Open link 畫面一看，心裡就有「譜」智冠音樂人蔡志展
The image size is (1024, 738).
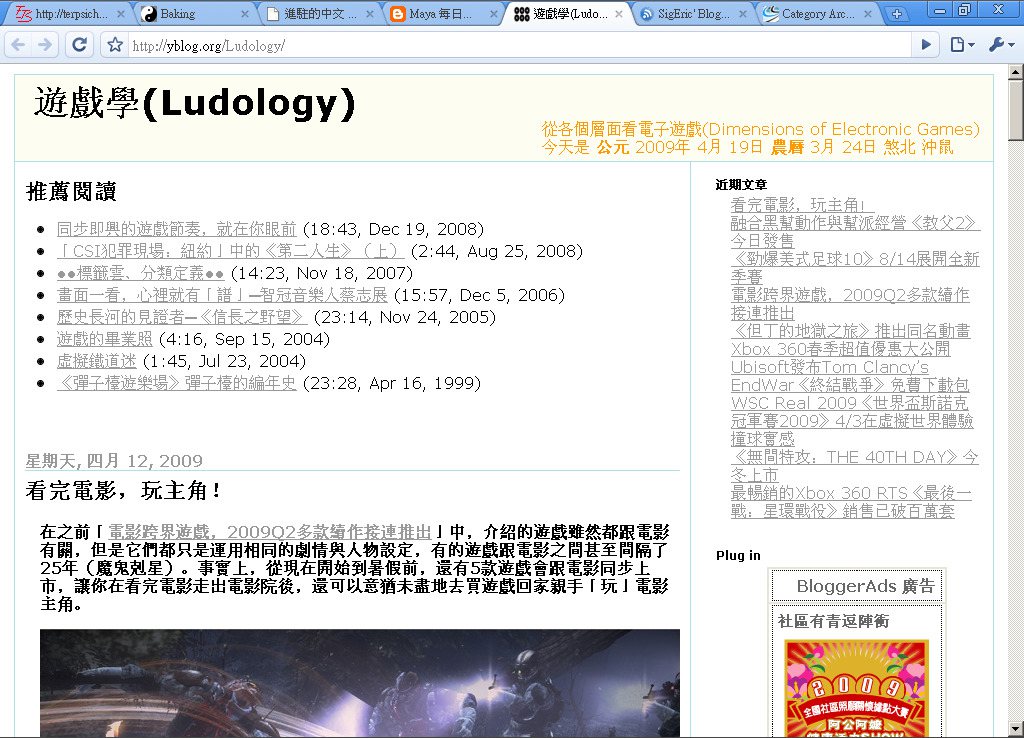point(222,295)
